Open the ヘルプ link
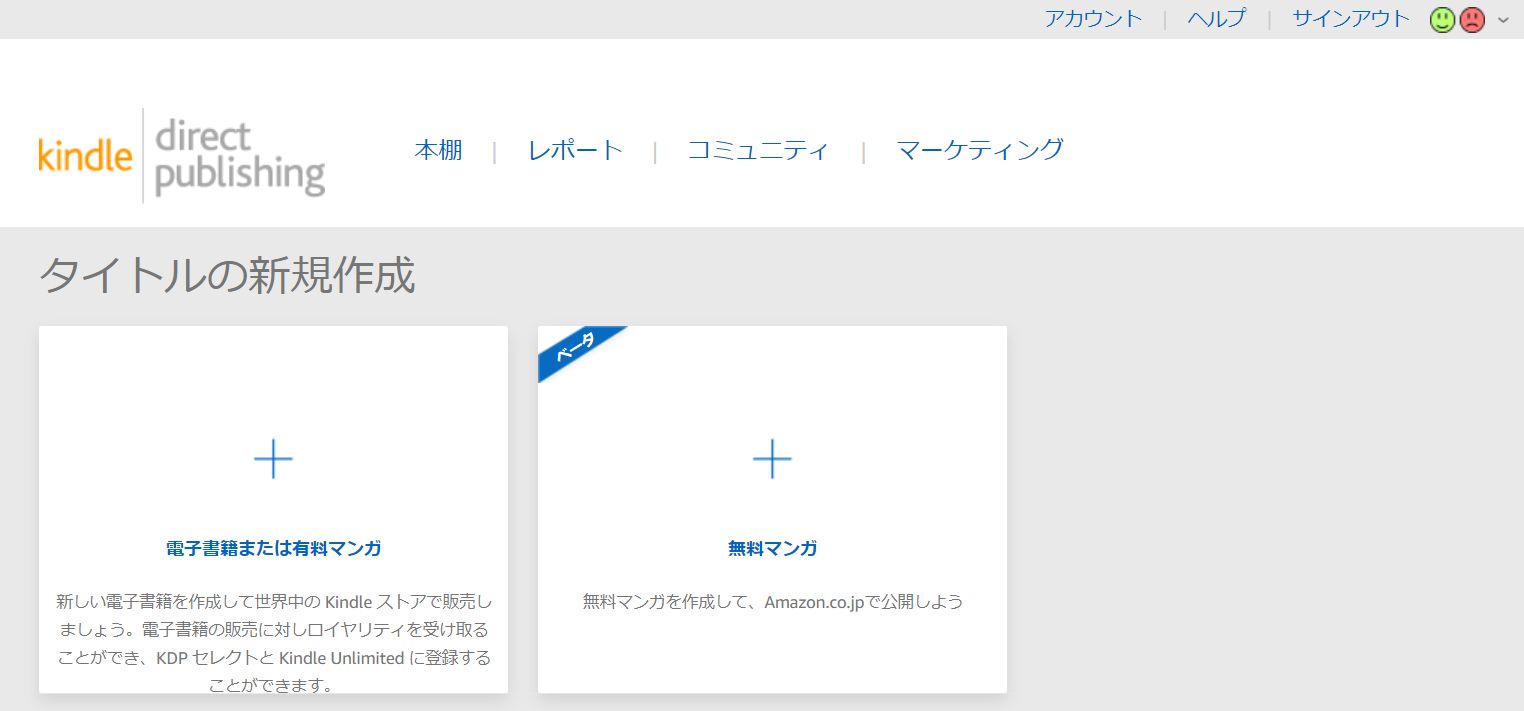The image size is (1524, 711). (1217, 18)
